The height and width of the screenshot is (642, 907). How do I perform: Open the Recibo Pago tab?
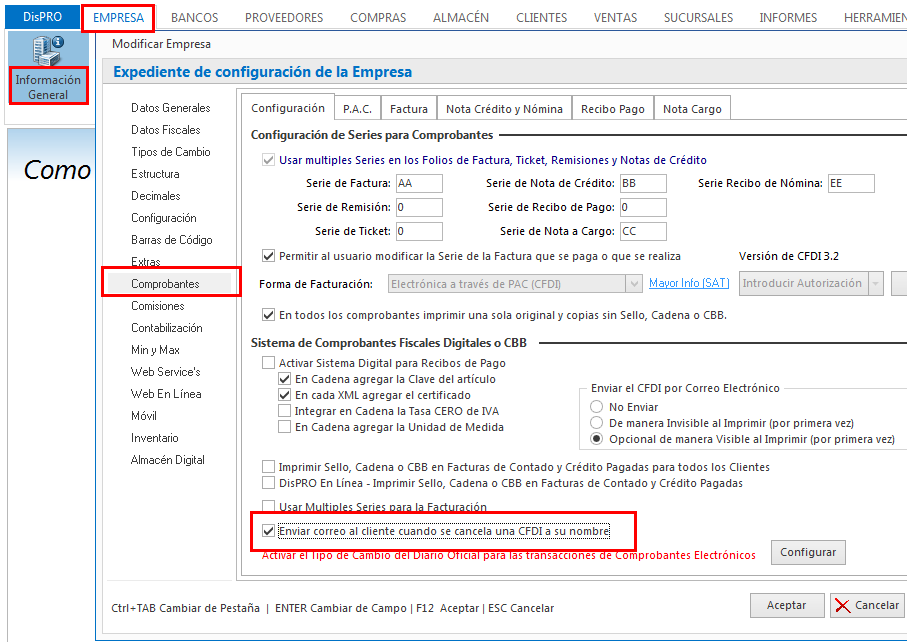pos(612,109)
